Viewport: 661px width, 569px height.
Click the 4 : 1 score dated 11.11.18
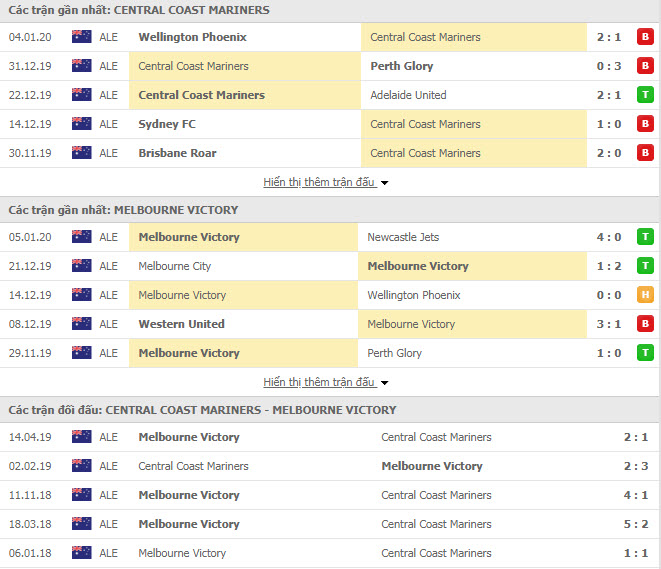(x=636, y=495)
